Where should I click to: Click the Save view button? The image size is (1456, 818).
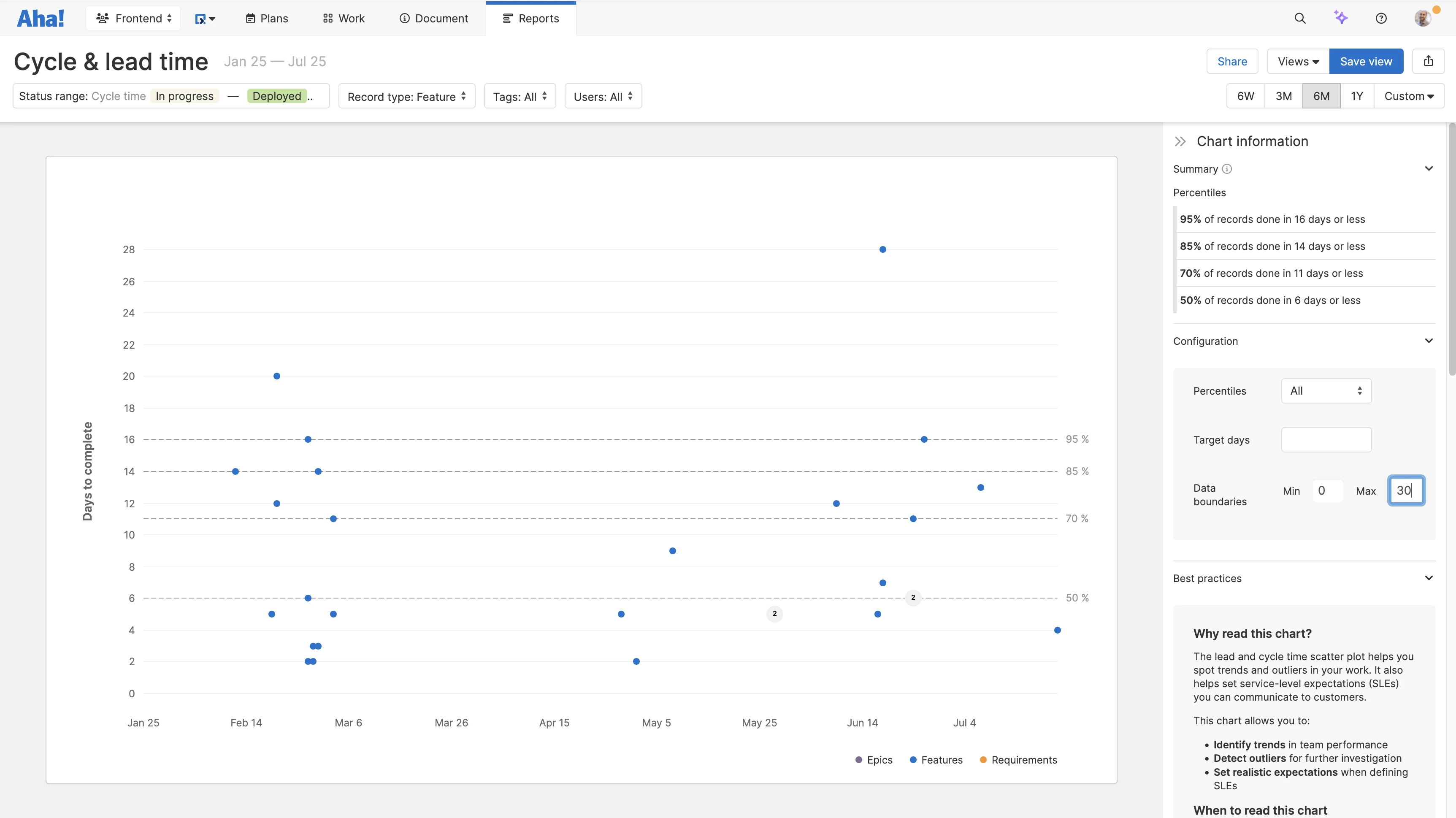click(x=1366, y=61)
